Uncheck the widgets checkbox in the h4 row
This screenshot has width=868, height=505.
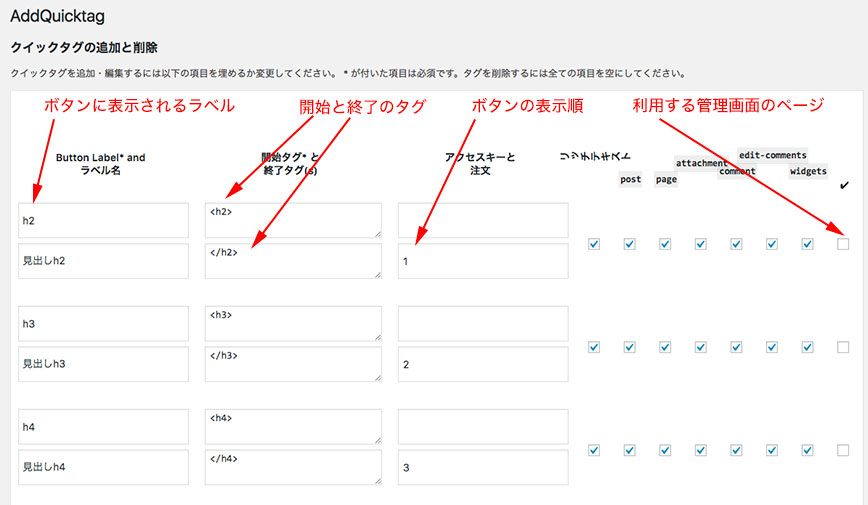click(x=808, y=450)
